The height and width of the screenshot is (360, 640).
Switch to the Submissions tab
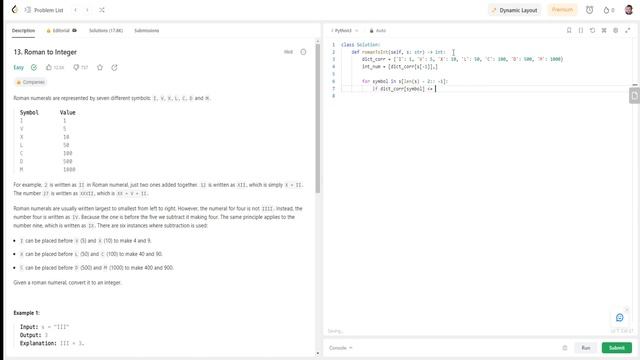pos(147,31)
